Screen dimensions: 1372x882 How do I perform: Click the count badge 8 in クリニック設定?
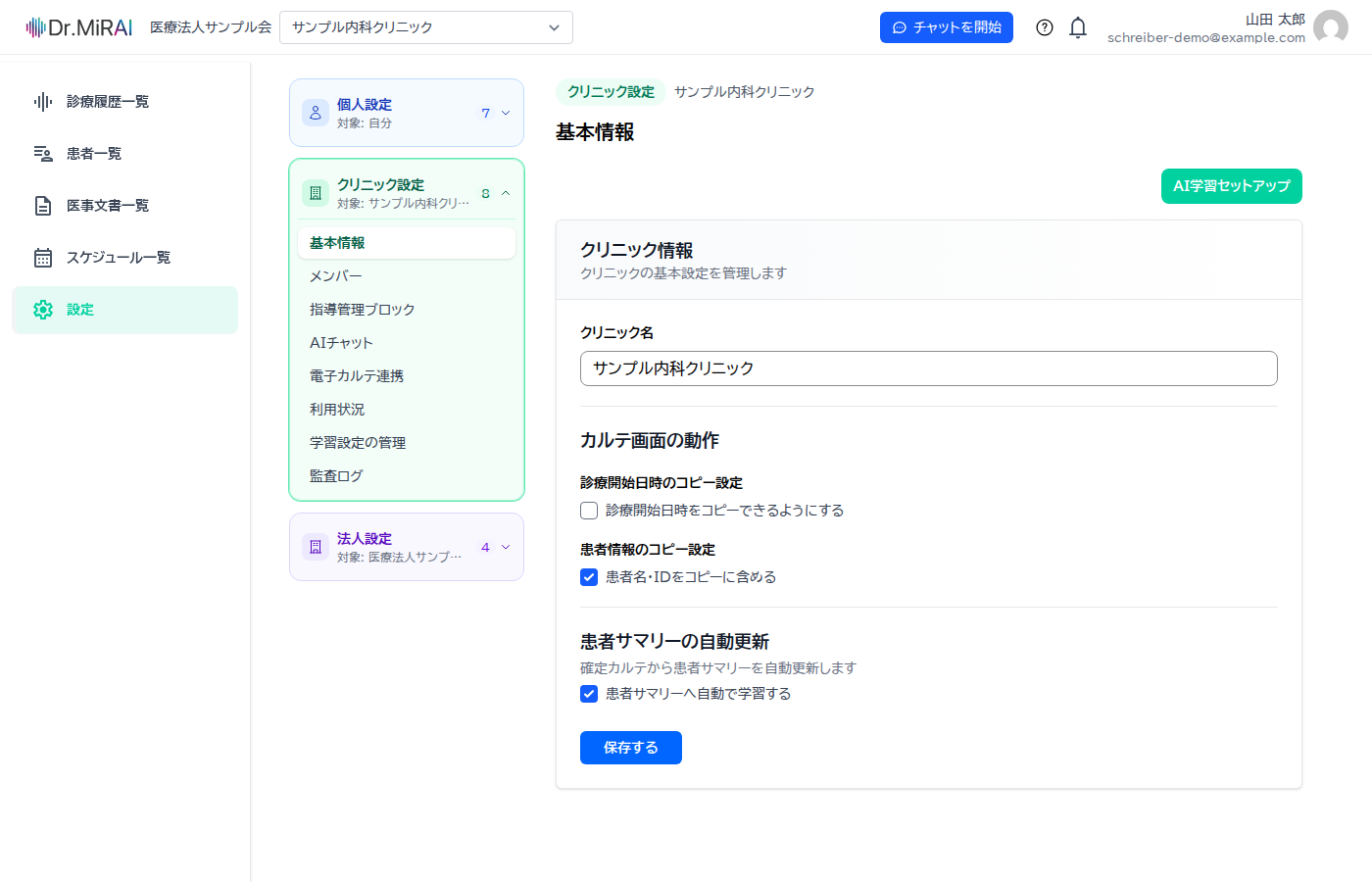coord(485,193)
